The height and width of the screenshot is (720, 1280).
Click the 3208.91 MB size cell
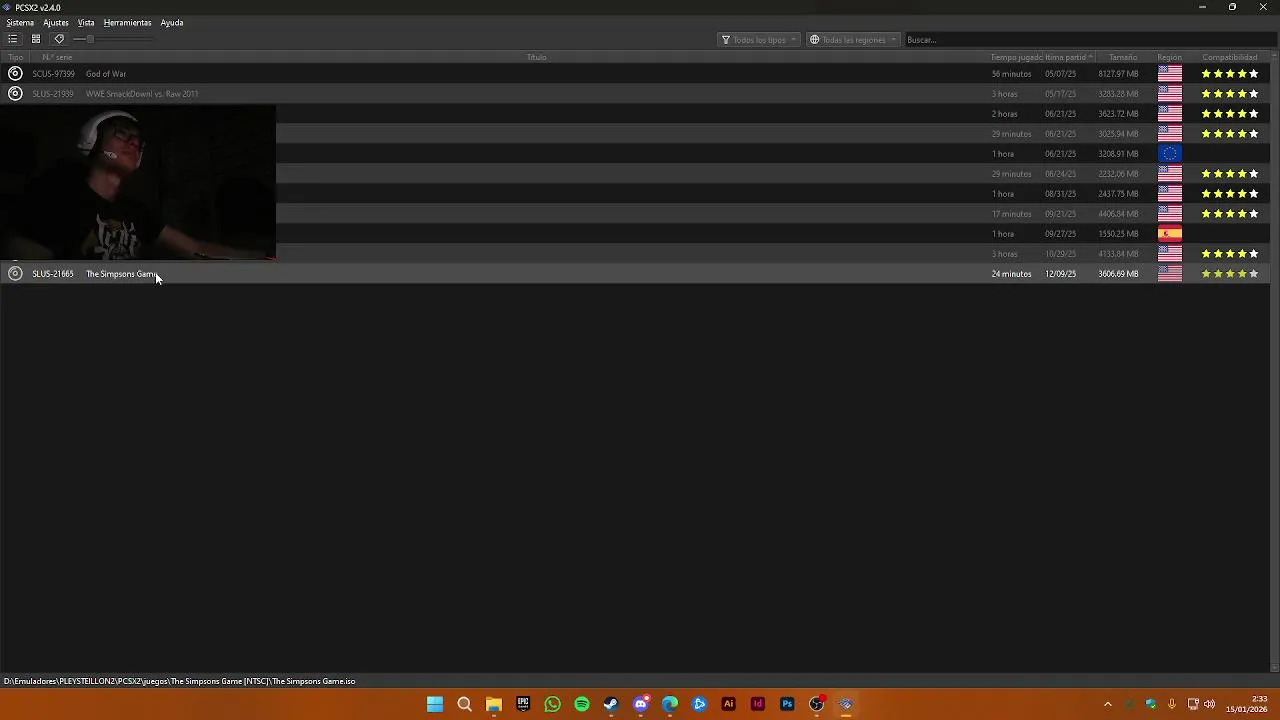point(1118,154)
